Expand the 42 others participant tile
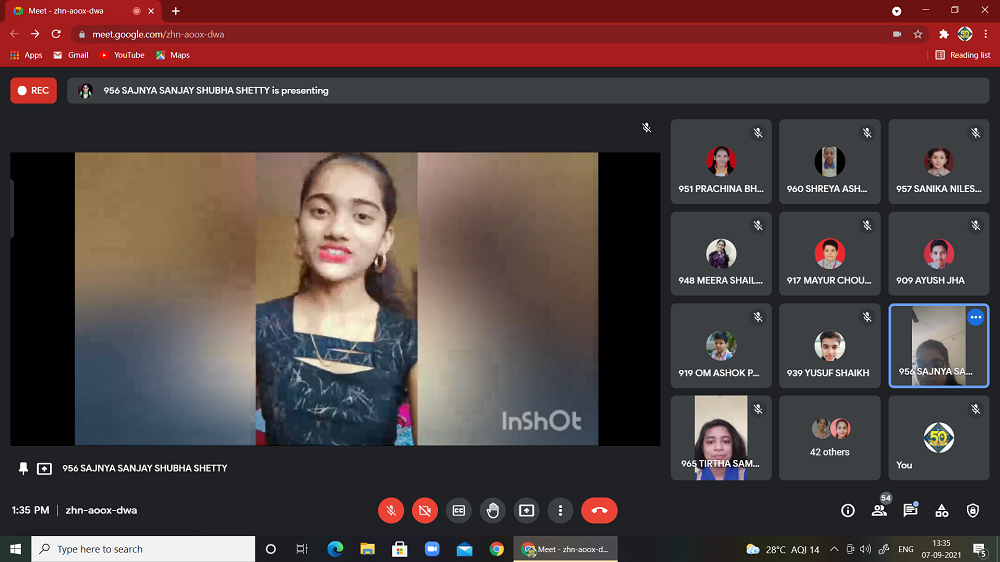The image size is (1000, 562). point(830,437)
